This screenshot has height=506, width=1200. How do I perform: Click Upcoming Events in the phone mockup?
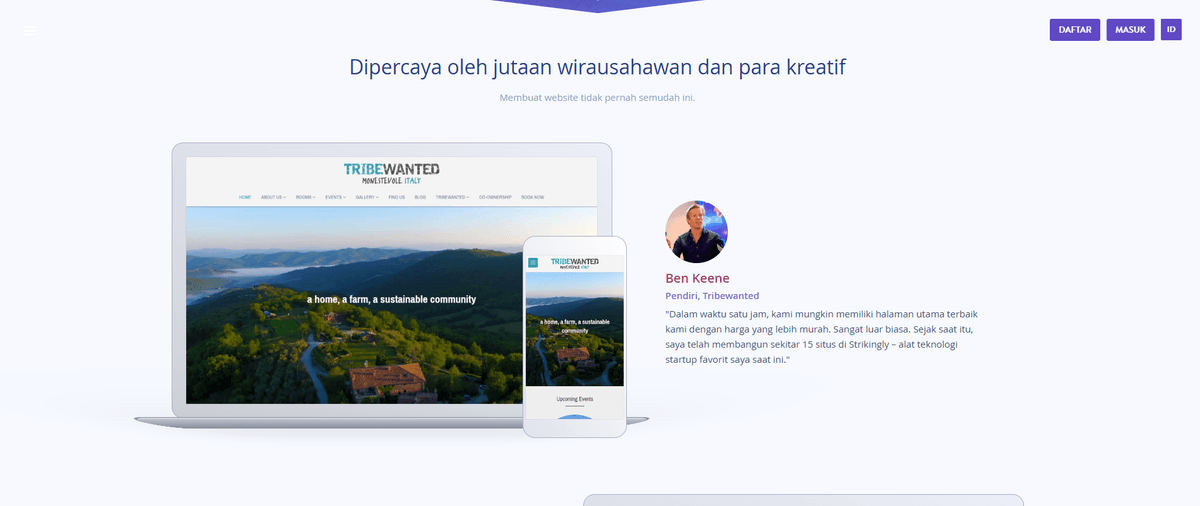(575, 399)
